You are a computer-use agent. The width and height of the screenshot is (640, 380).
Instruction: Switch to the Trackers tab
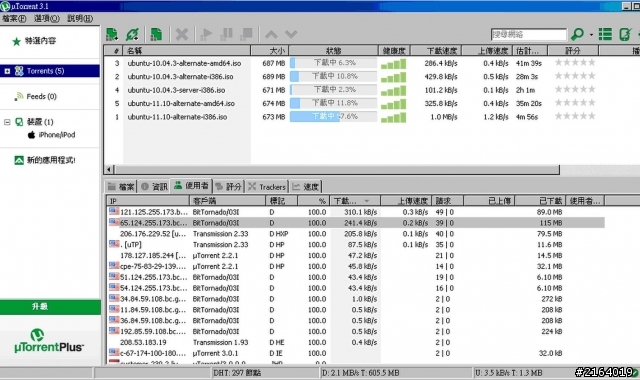[267, 187]
